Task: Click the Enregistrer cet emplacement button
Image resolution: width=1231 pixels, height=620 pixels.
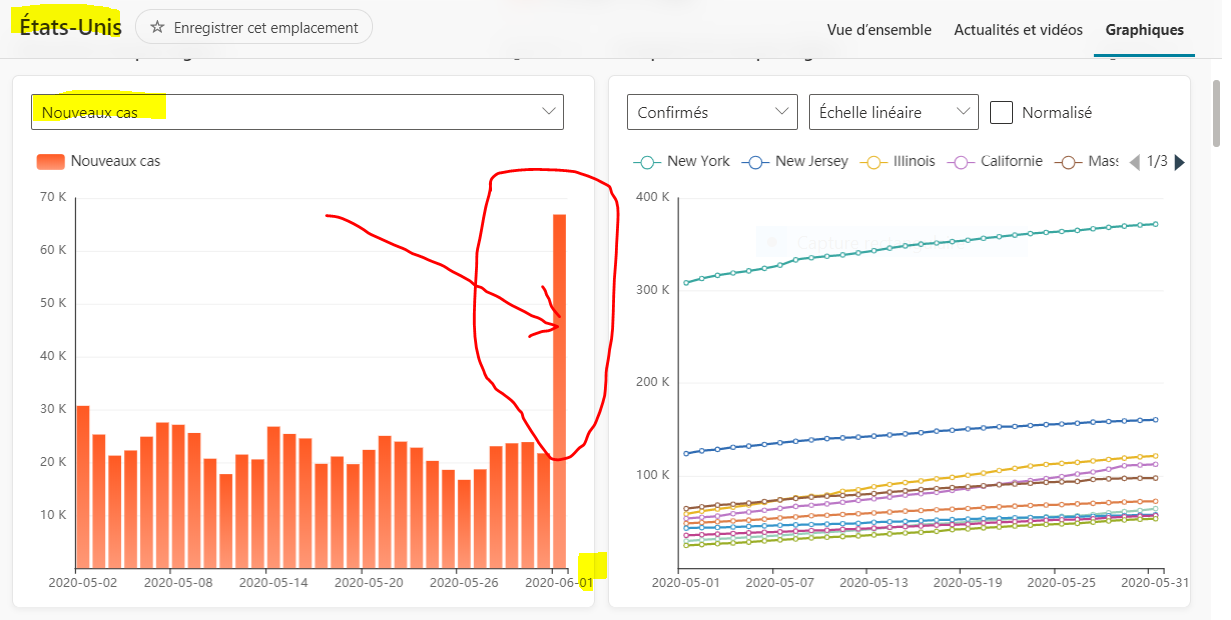Action: point(254,28)
